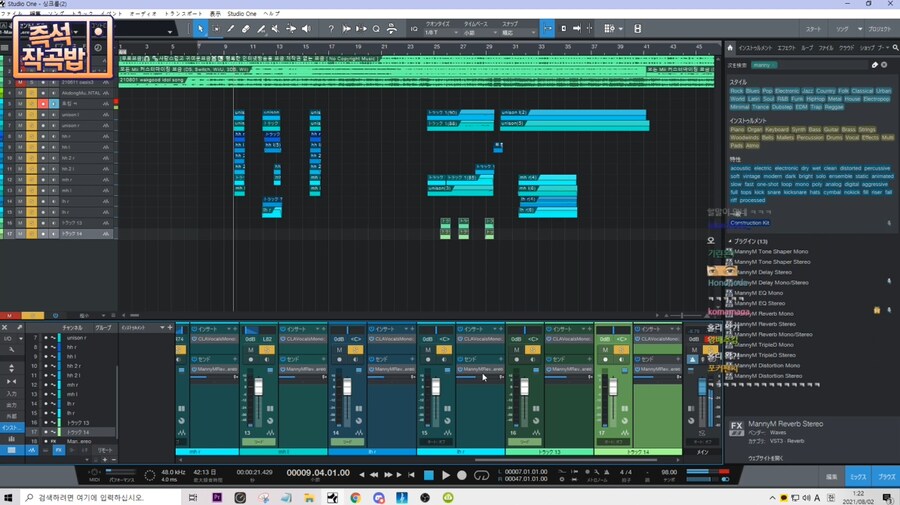Viewport: 900px width, 505px height.
Task: Select MannyM EQ Mono plugin
Action: (x=758, y=293)
